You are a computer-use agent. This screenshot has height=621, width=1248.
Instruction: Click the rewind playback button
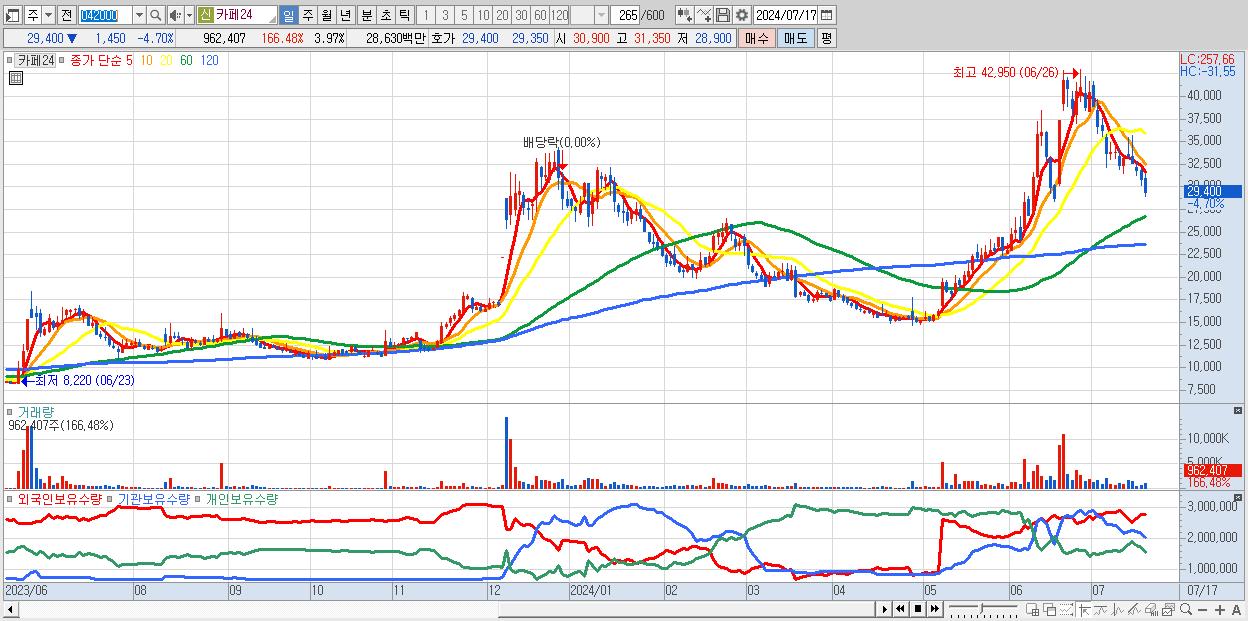(900, 609)
